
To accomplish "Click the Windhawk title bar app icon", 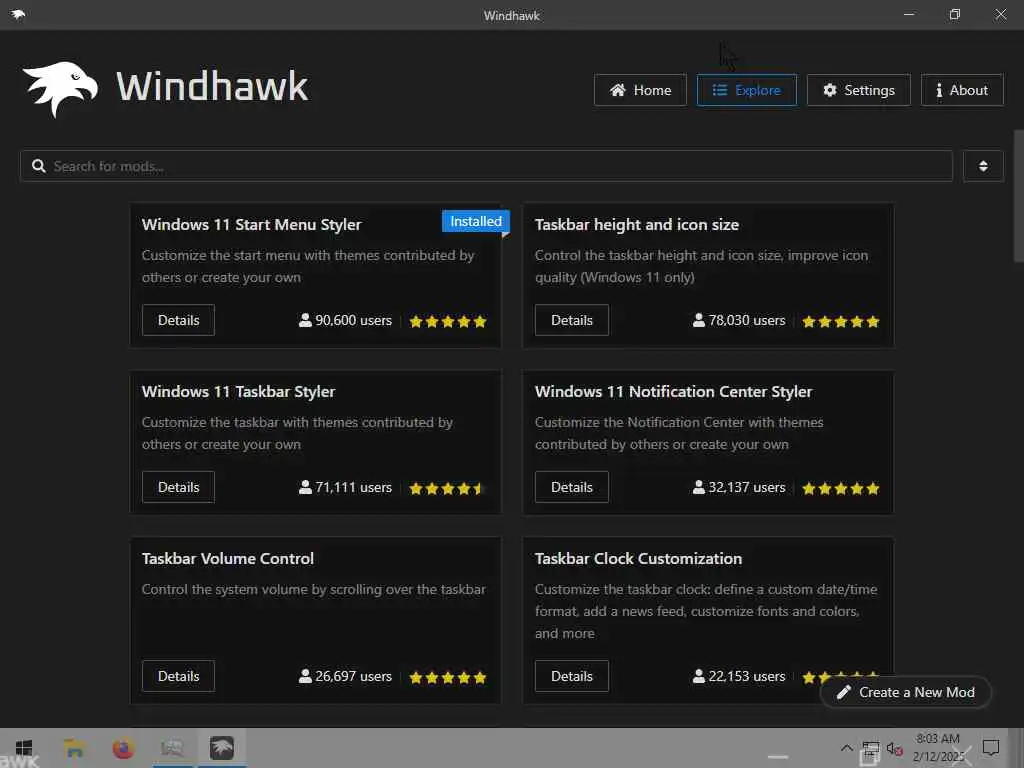I will [x=18, y=14].
